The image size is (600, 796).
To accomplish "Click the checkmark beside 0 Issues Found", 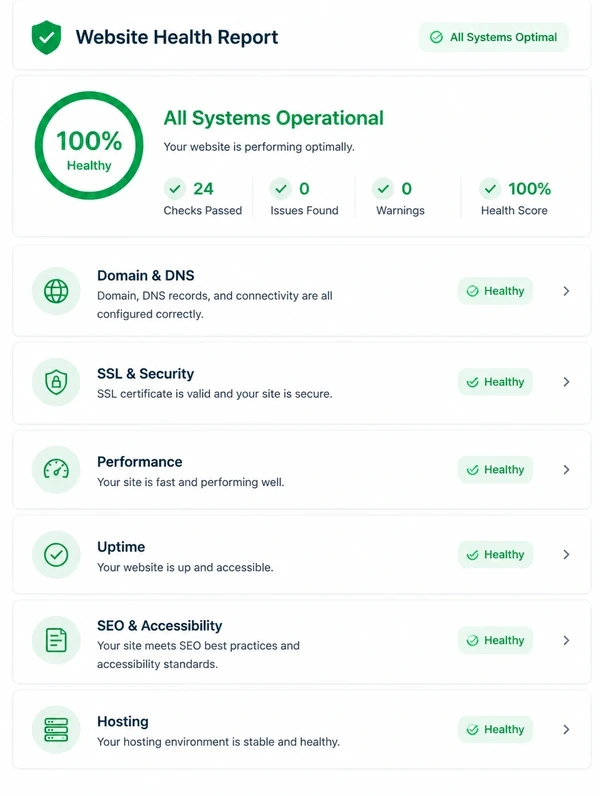I will [x=280, y=189].
